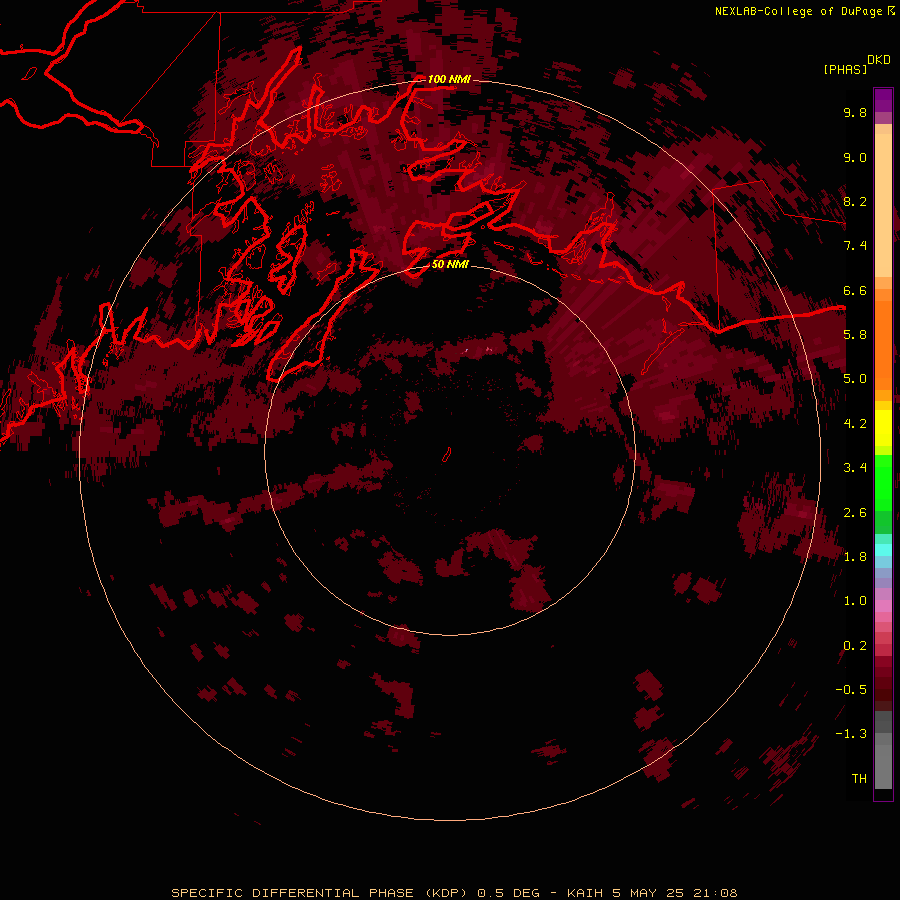Click the 6.6 color scale value
This screenshot has height=900, width=900.
click(855, 291)
